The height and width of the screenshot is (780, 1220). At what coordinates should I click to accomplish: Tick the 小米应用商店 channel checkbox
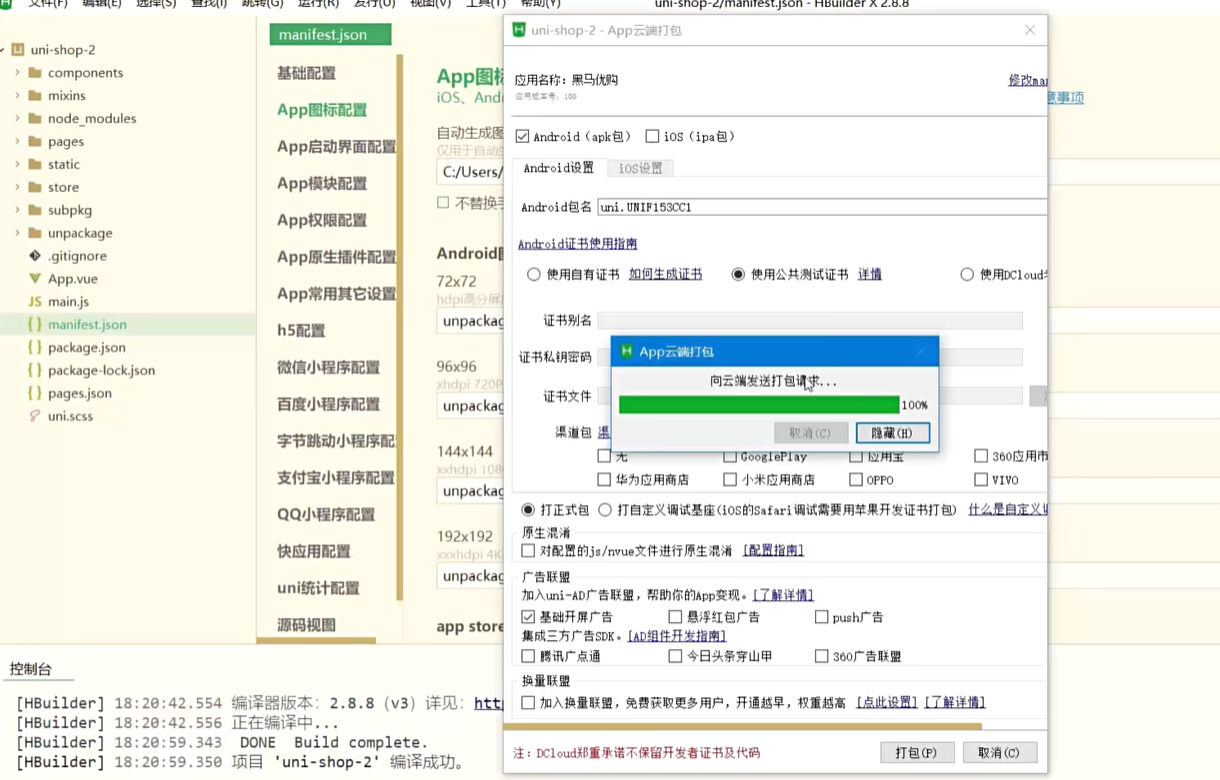730,480
